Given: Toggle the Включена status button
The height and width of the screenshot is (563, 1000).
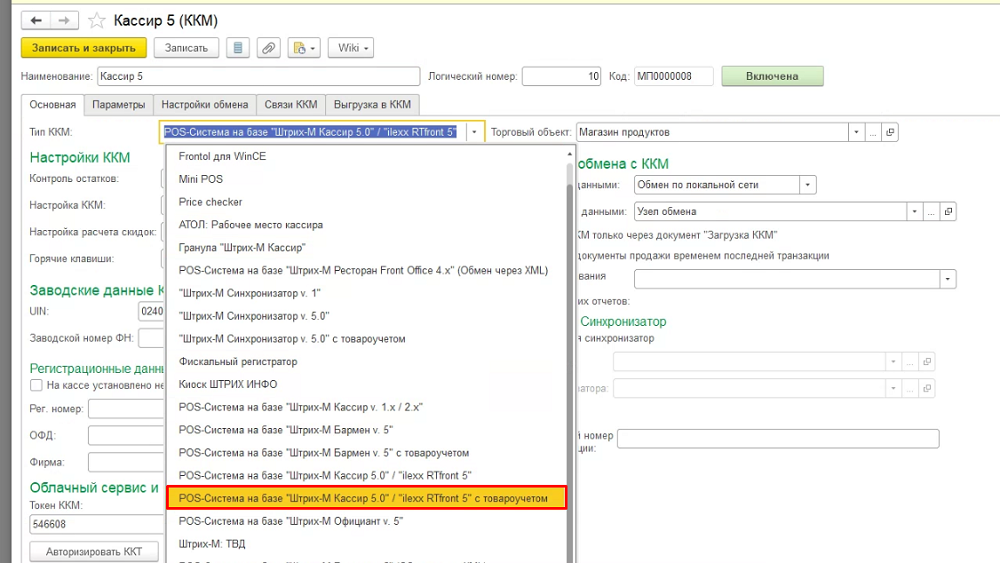Looking at the screenshot, I should coord(772,76).
